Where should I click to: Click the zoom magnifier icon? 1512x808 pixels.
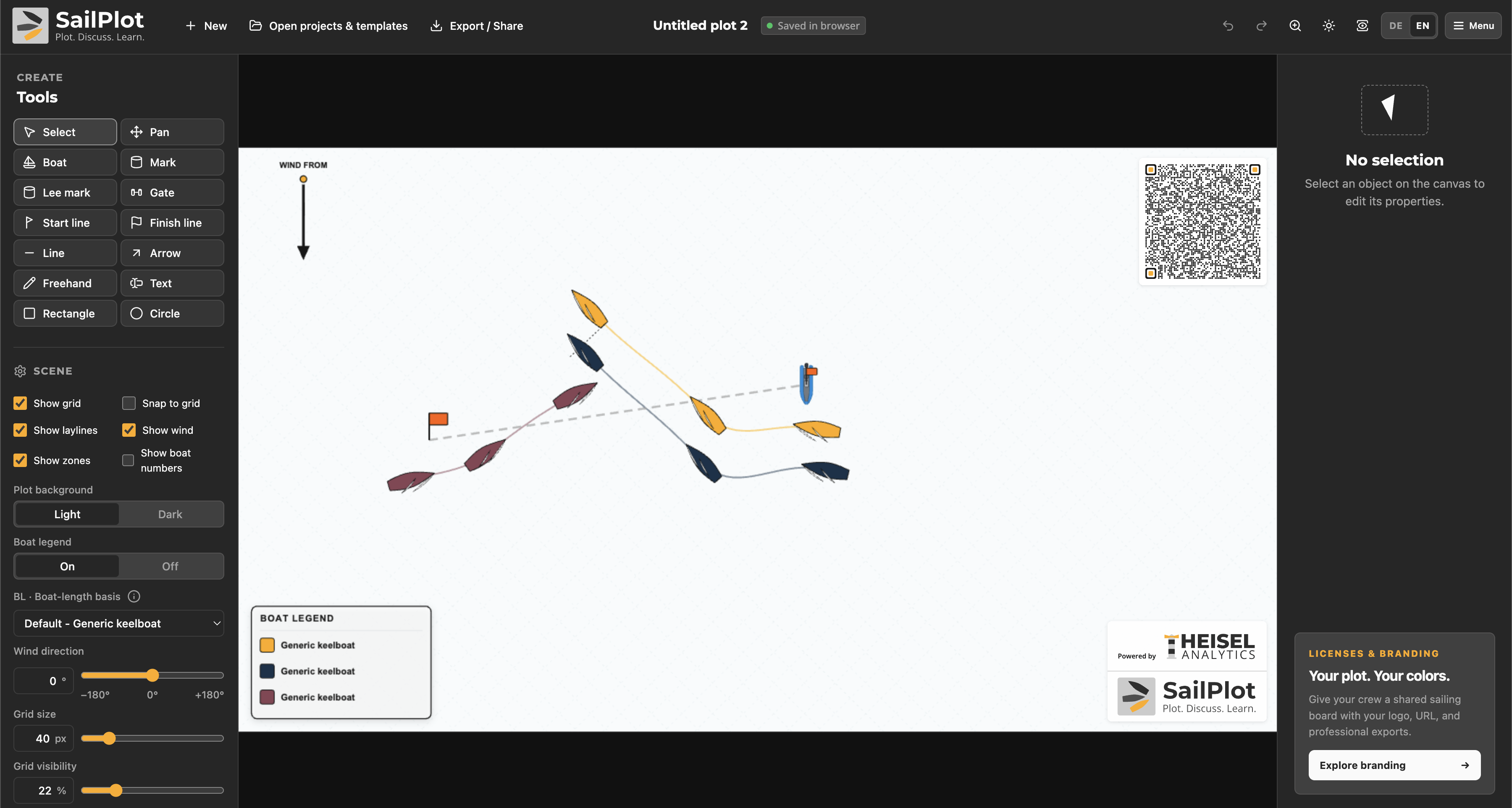click(x=1295, y=26)
